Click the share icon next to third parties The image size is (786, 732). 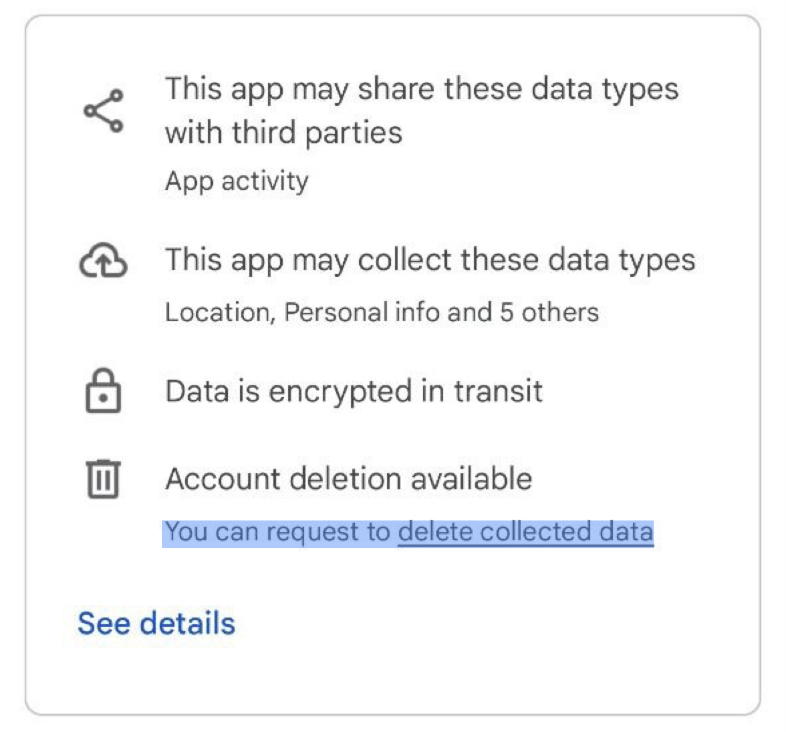tap(103, 111)
